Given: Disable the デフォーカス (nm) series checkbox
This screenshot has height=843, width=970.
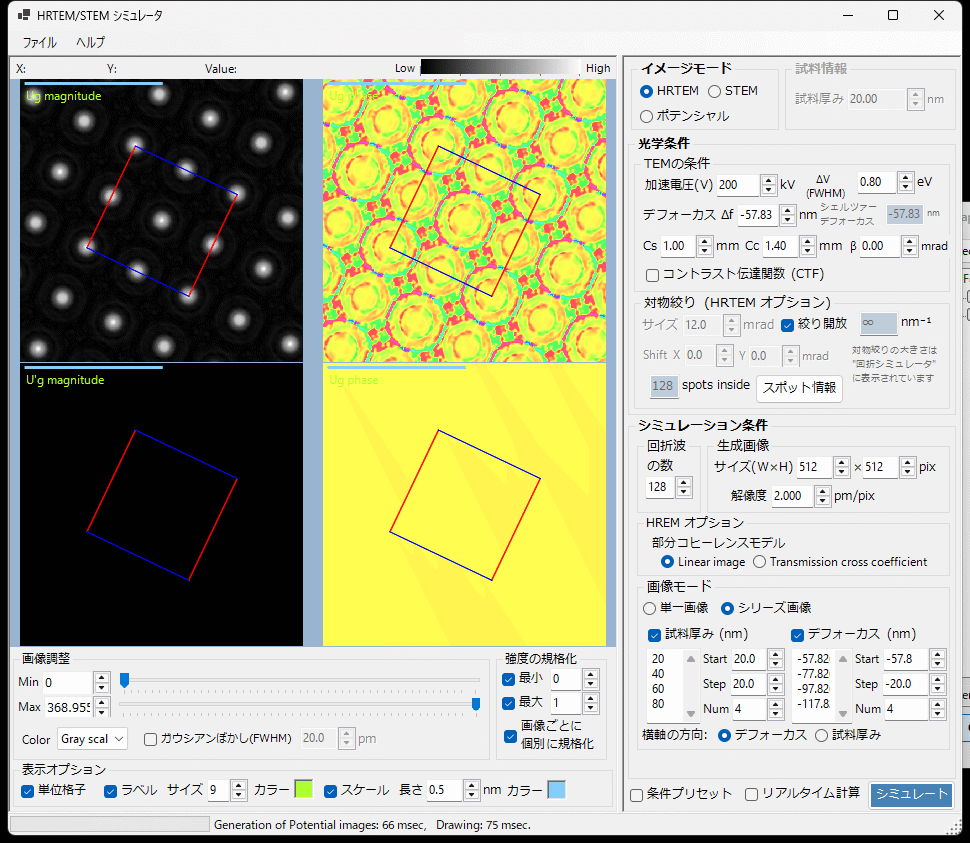Looking at the screenshot, I should 797,634.
